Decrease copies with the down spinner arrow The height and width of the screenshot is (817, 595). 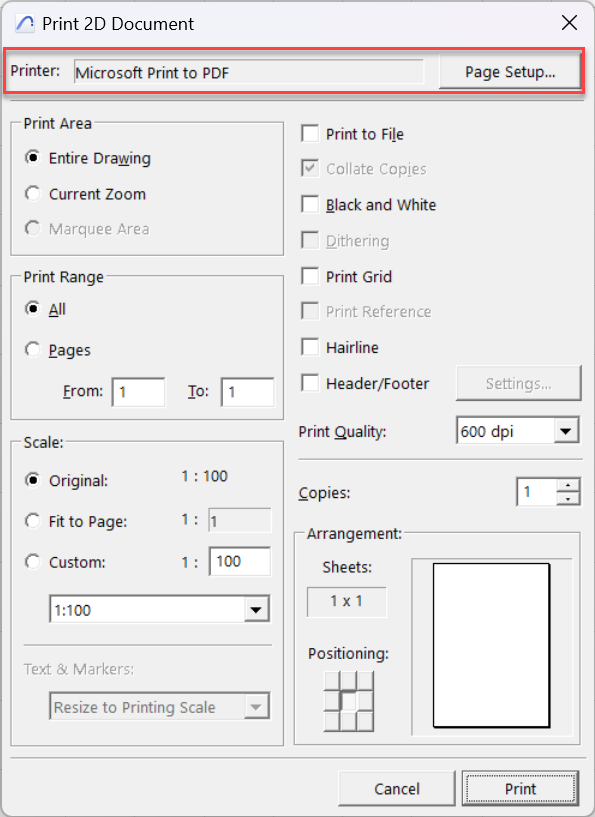point(568,499)
